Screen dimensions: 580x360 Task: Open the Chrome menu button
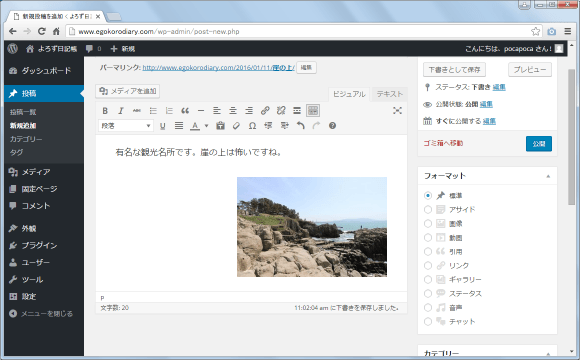568,31
